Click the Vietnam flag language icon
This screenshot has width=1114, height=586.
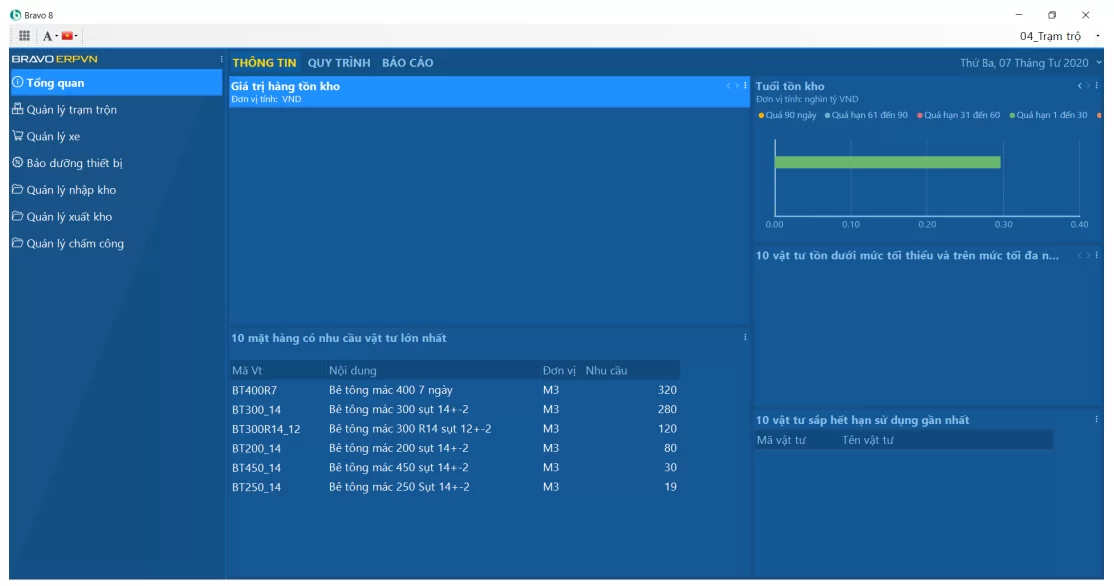pos(68,36)
